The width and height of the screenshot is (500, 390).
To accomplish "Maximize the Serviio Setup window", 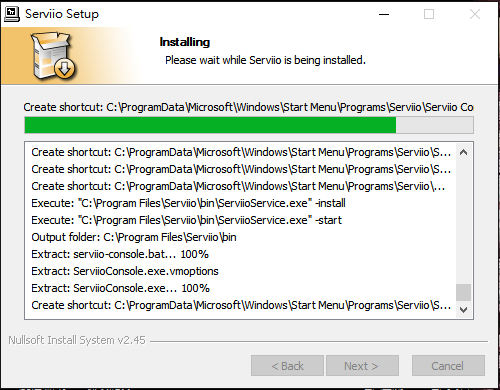I will click(x=429, y=14).
